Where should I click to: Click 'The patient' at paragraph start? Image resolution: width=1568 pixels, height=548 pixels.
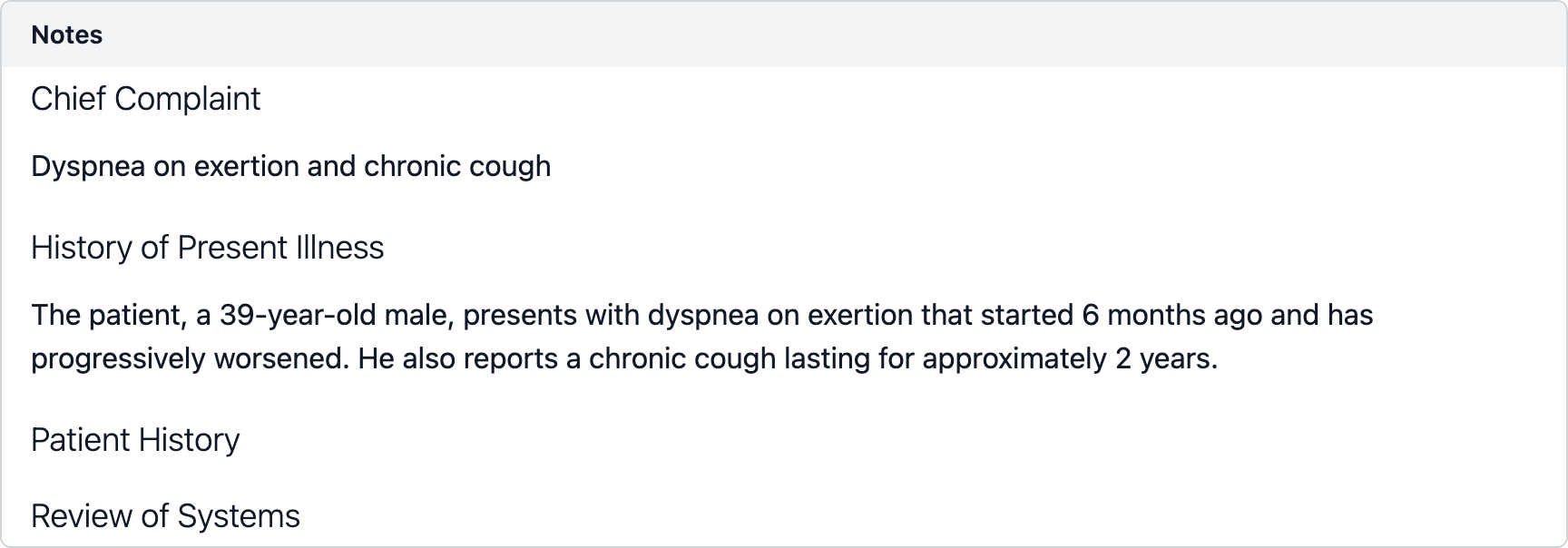pos(109,315)
